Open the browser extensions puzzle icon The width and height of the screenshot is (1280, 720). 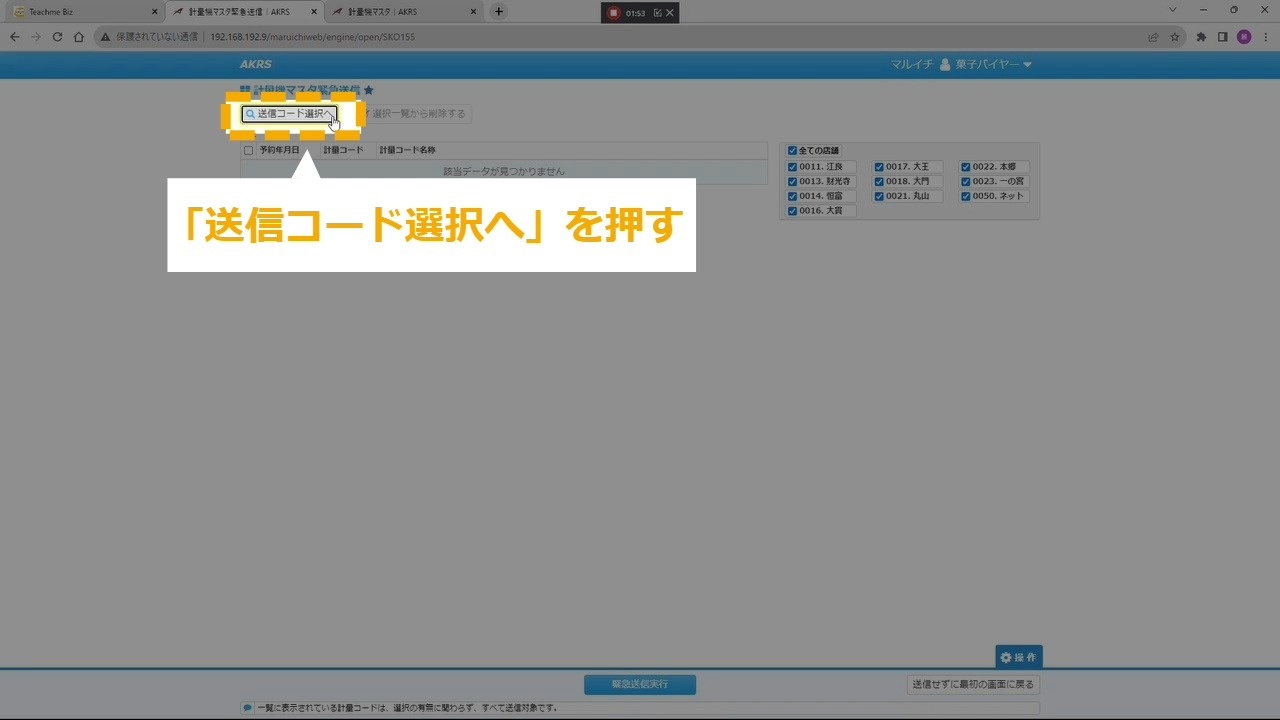[x=1201, y=37]
